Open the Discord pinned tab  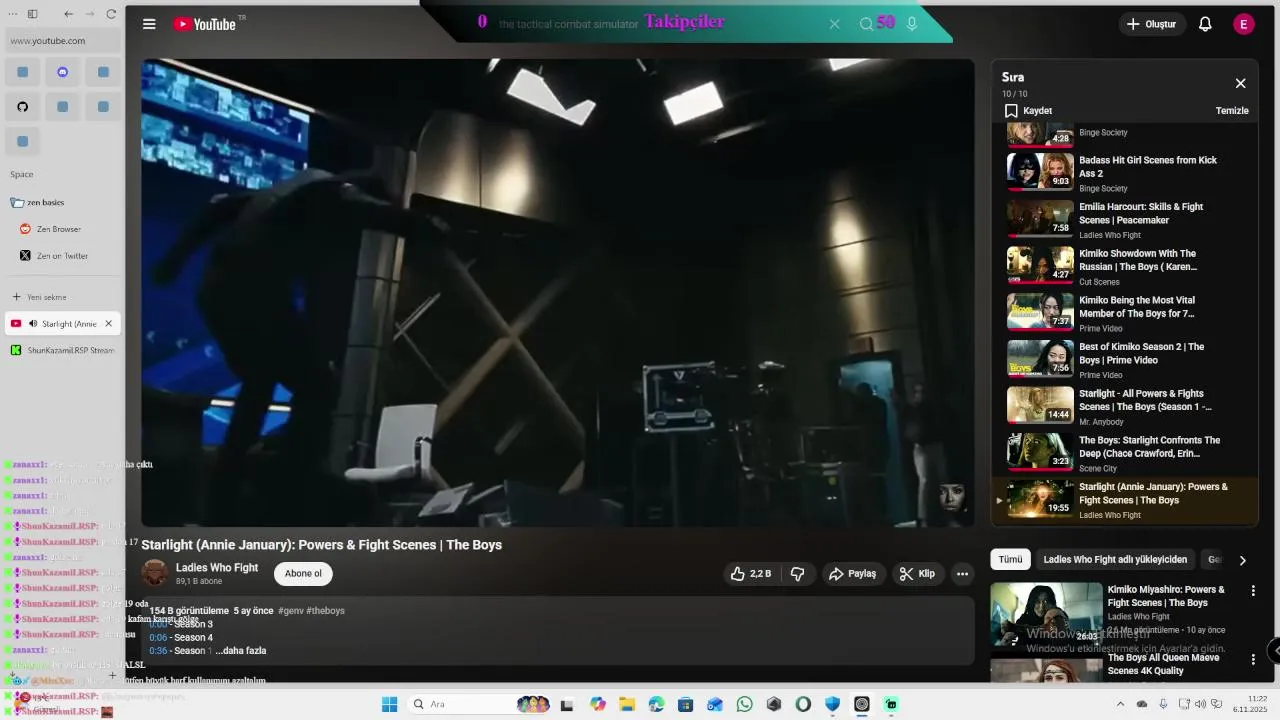(x=63, y=72)
